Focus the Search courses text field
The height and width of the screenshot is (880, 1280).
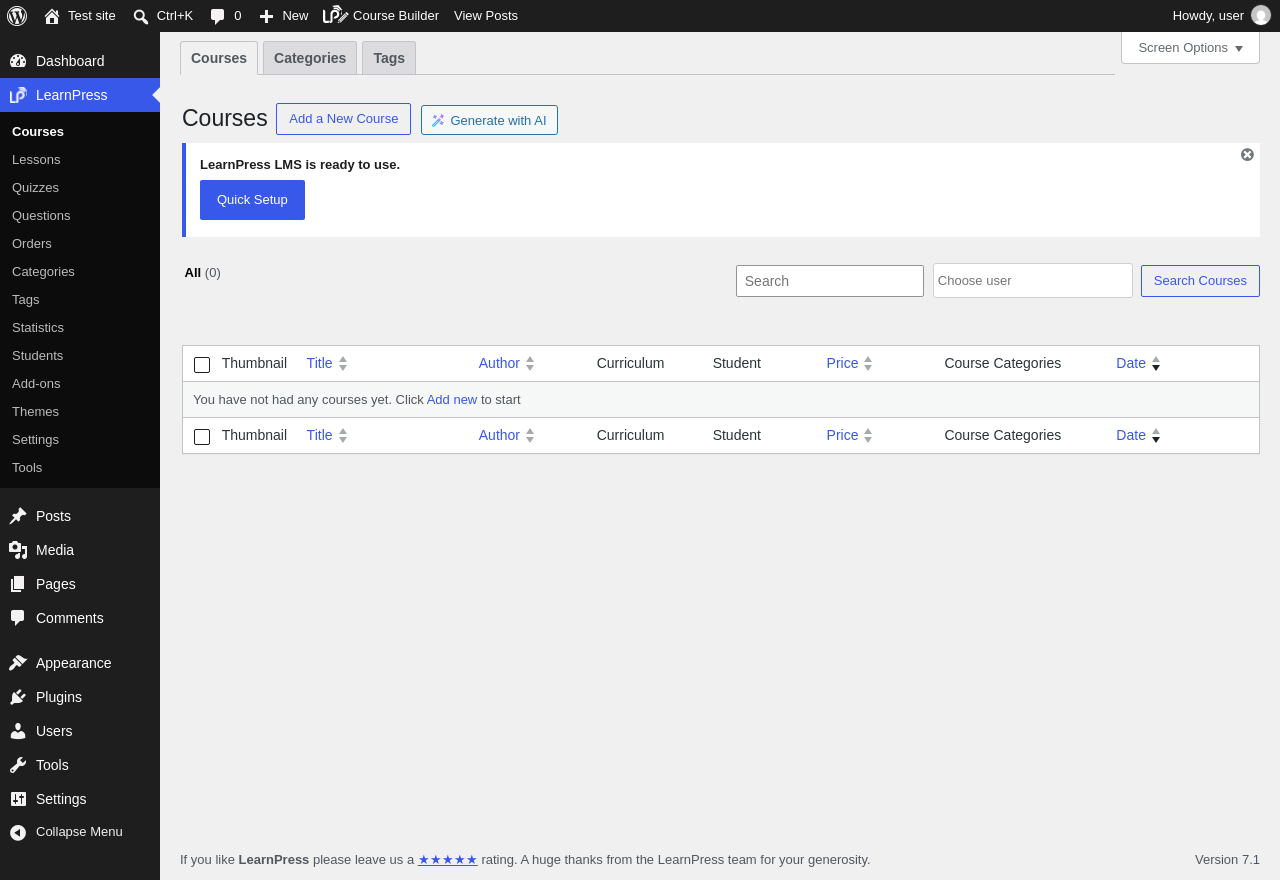pos(830,281)
